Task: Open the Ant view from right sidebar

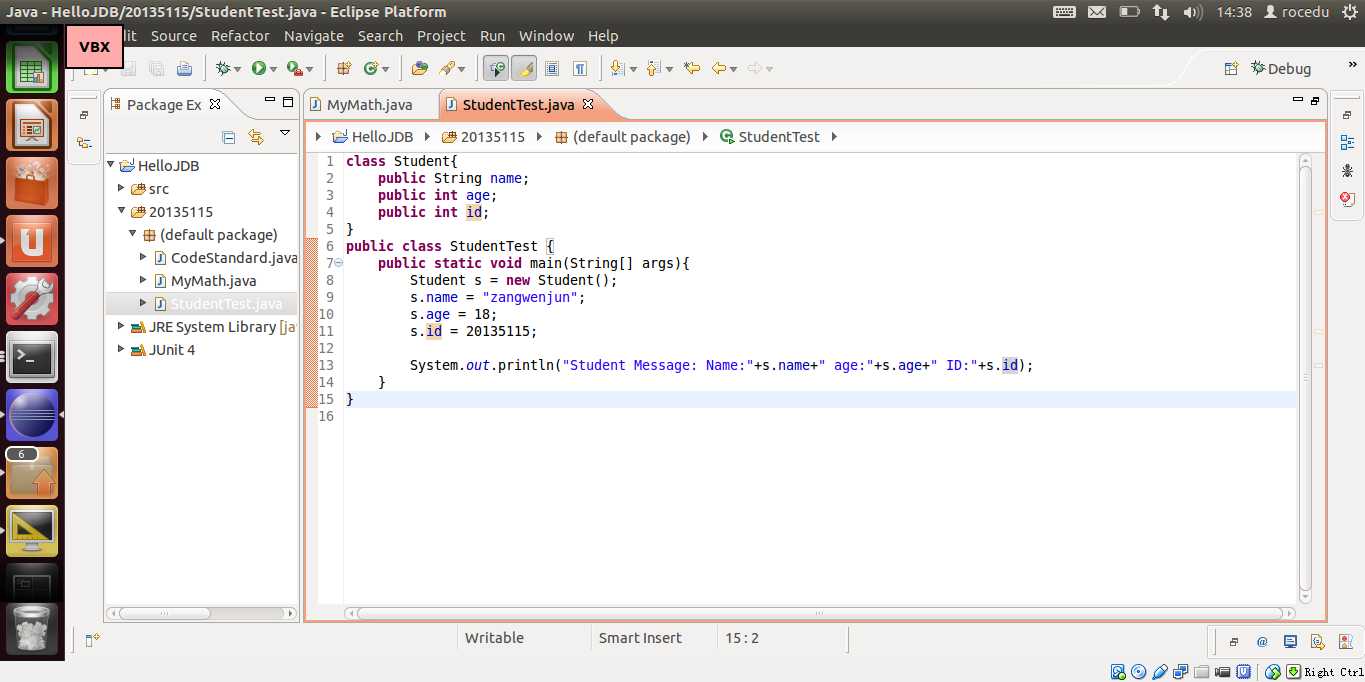Action: point(1347,171)
